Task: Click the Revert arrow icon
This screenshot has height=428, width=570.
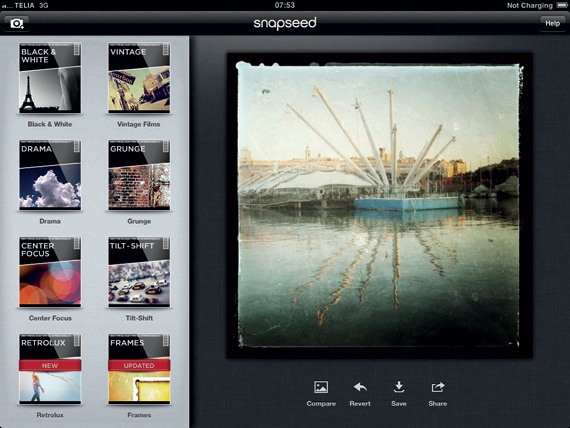Action: pyautogui.click(x=360, y=387)
